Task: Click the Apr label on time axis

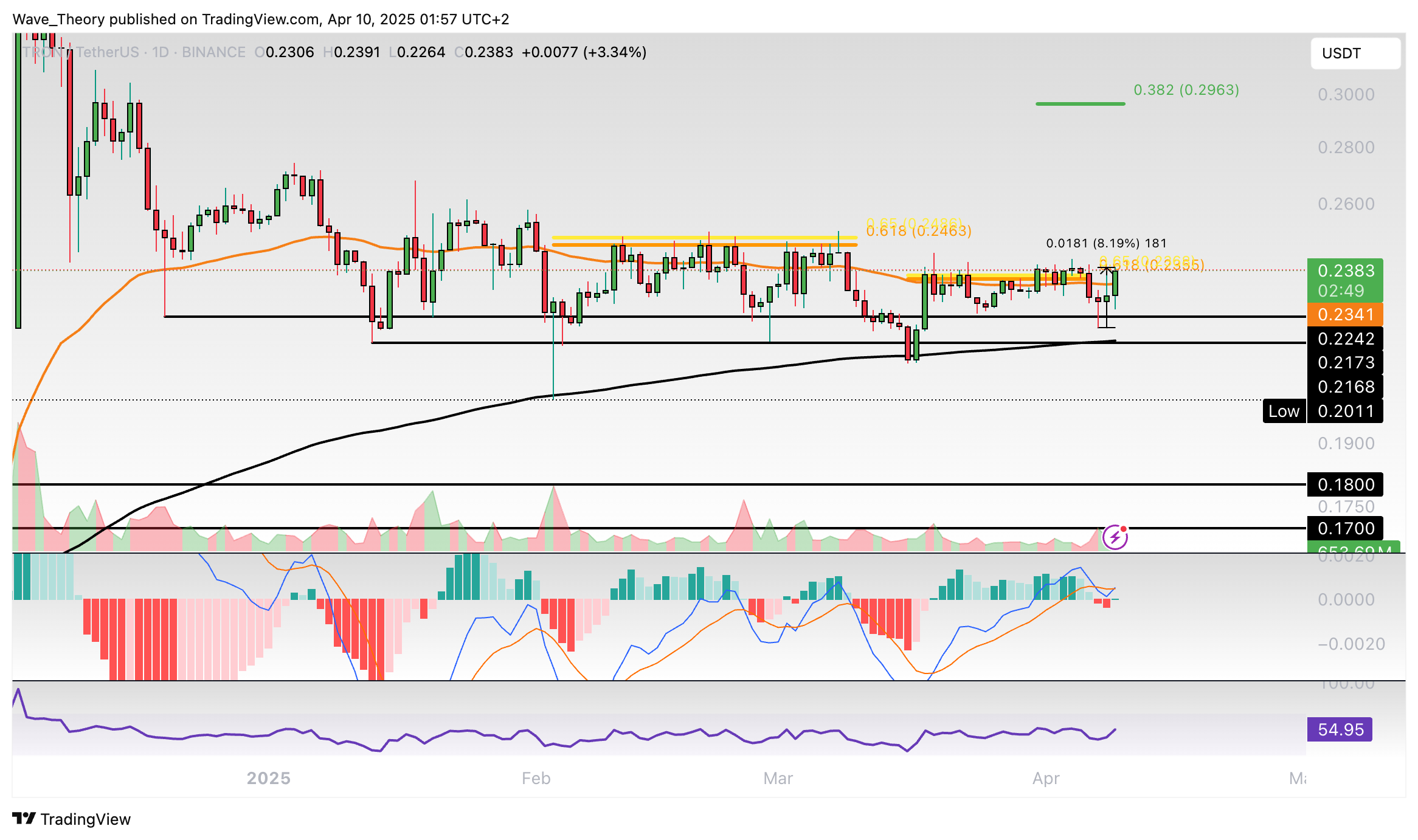Action: click(x=1046, y=778)
